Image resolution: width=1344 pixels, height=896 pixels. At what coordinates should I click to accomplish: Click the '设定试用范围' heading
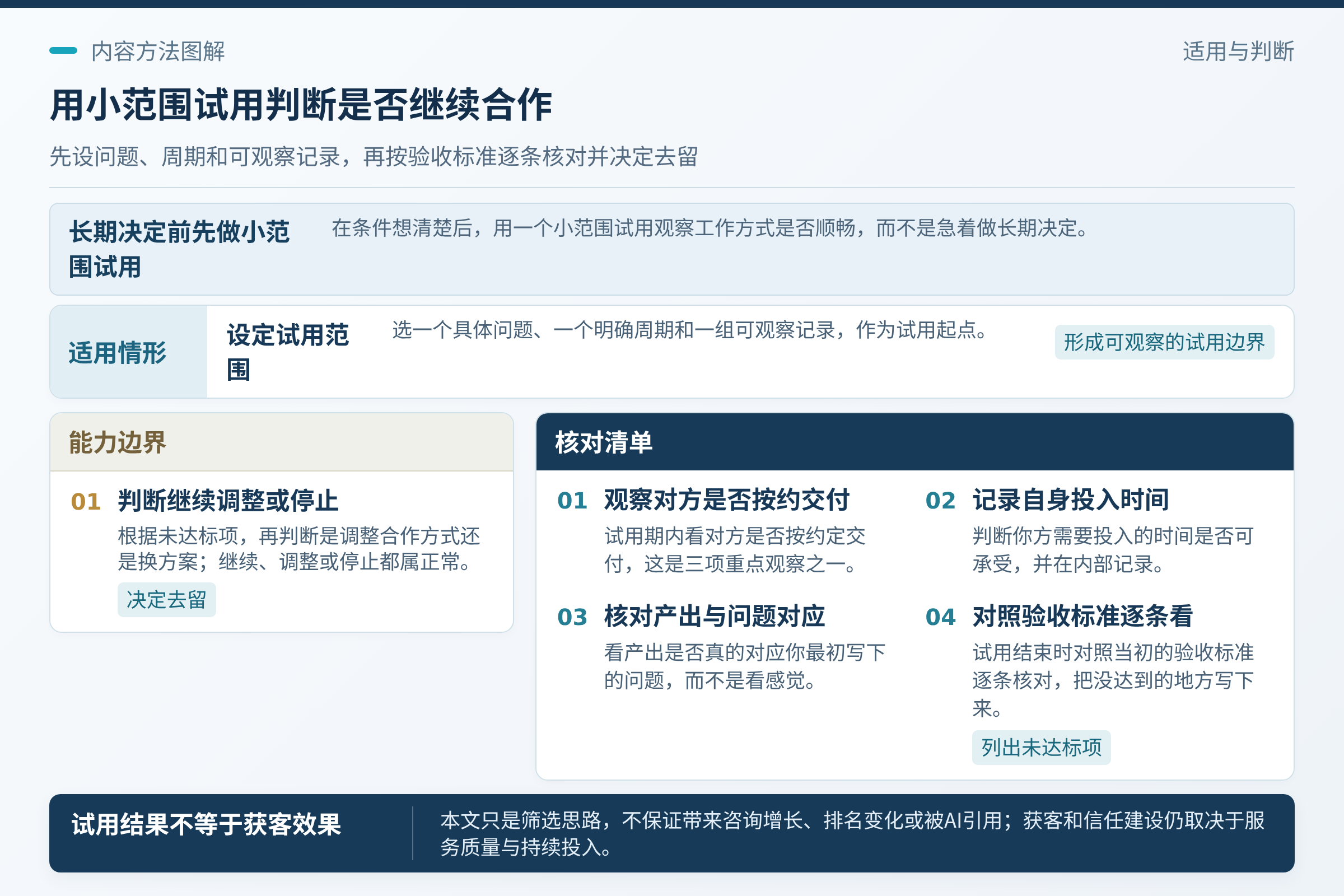coord(287,352)
